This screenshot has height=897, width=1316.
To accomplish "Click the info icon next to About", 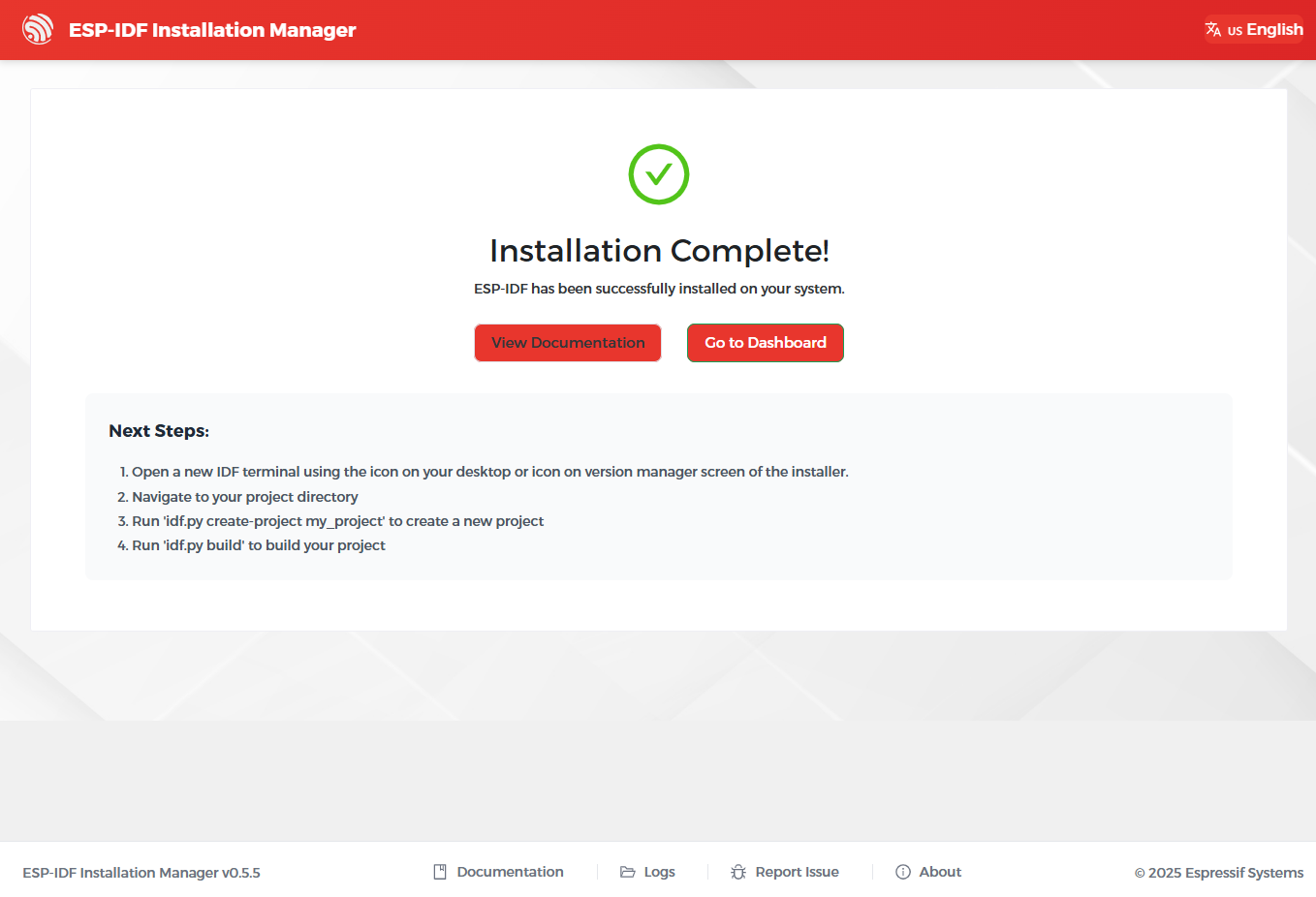I will click(902, 871).
